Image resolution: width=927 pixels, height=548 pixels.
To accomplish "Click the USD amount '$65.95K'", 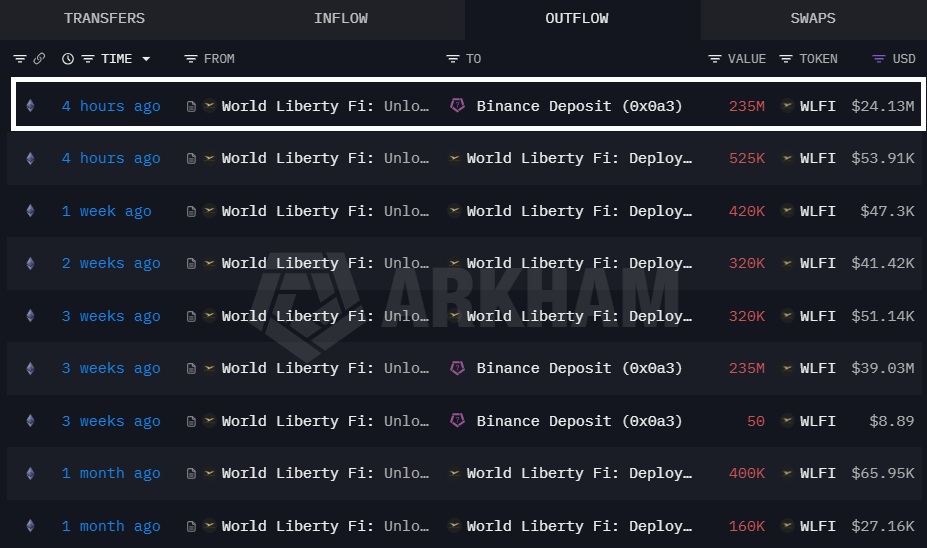I will point(883,474).
